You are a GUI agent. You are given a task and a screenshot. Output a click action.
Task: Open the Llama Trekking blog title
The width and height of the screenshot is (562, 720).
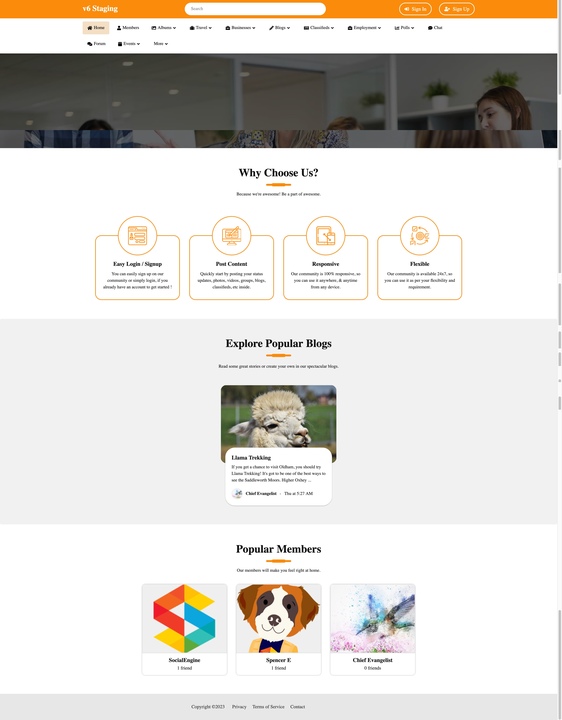251,458
